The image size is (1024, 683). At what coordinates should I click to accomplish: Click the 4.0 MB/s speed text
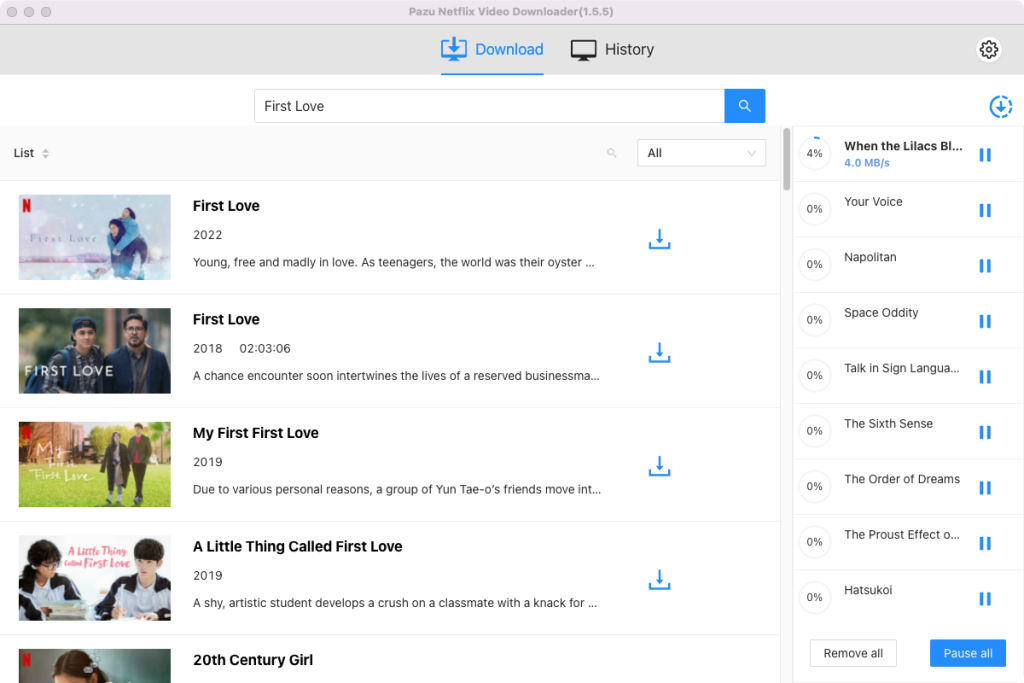pos(867,163)
